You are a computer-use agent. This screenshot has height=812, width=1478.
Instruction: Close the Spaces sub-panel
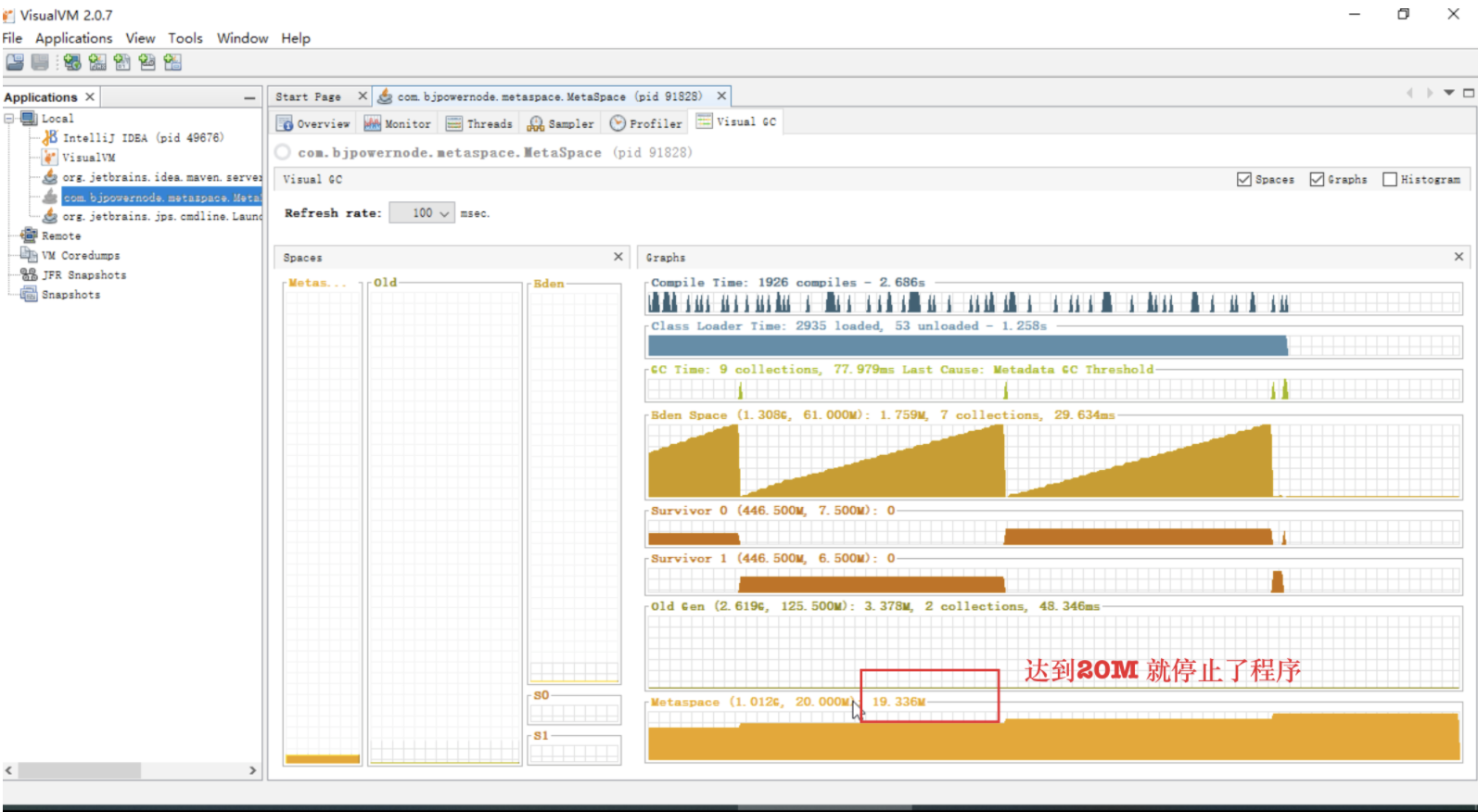(x=618, y=257)
